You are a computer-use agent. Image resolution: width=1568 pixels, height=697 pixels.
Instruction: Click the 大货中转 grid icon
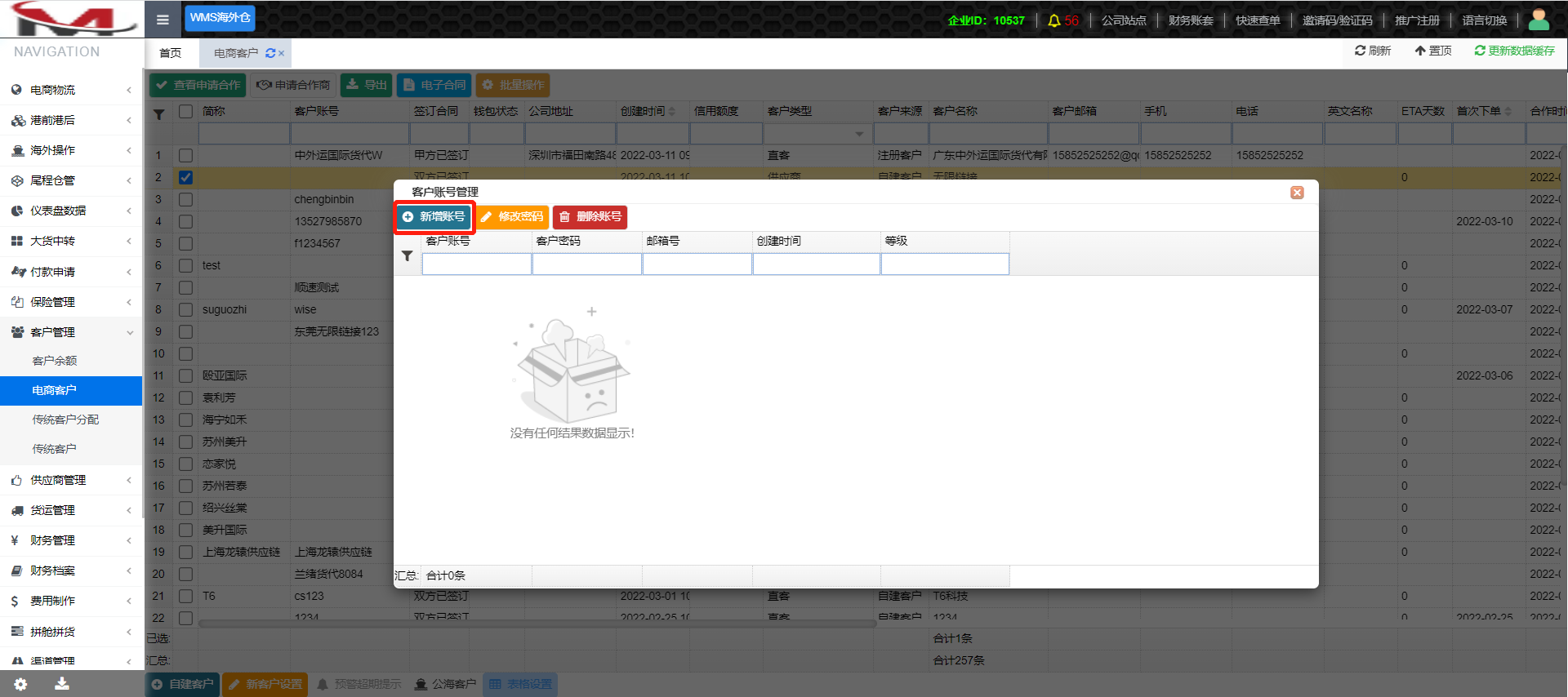pos(16,241)
